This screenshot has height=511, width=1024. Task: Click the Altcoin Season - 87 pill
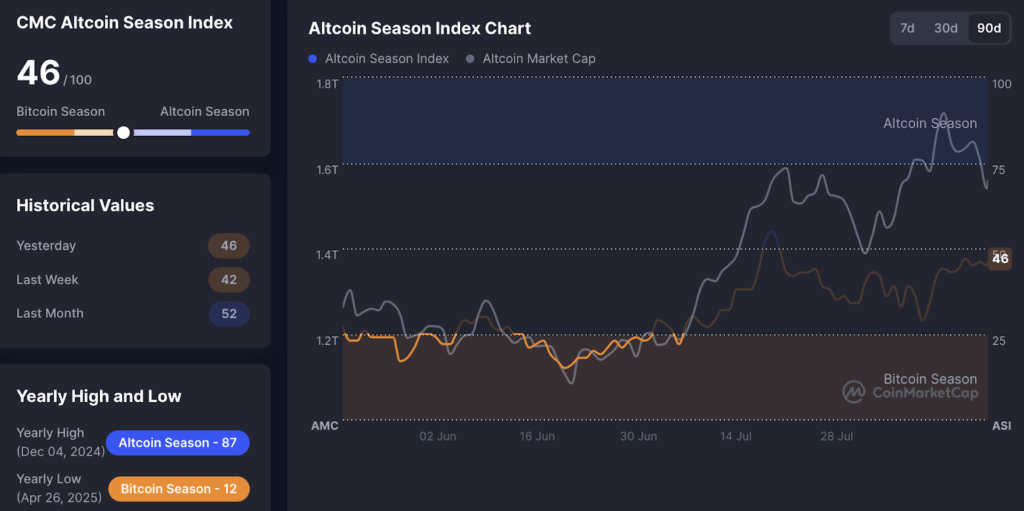(177, 443)
